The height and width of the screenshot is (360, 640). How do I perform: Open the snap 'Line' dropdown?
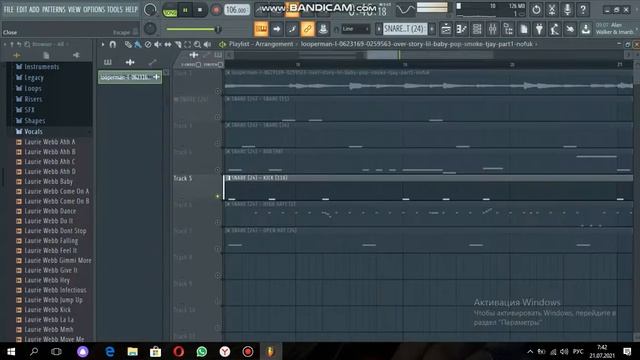point(356,29)
